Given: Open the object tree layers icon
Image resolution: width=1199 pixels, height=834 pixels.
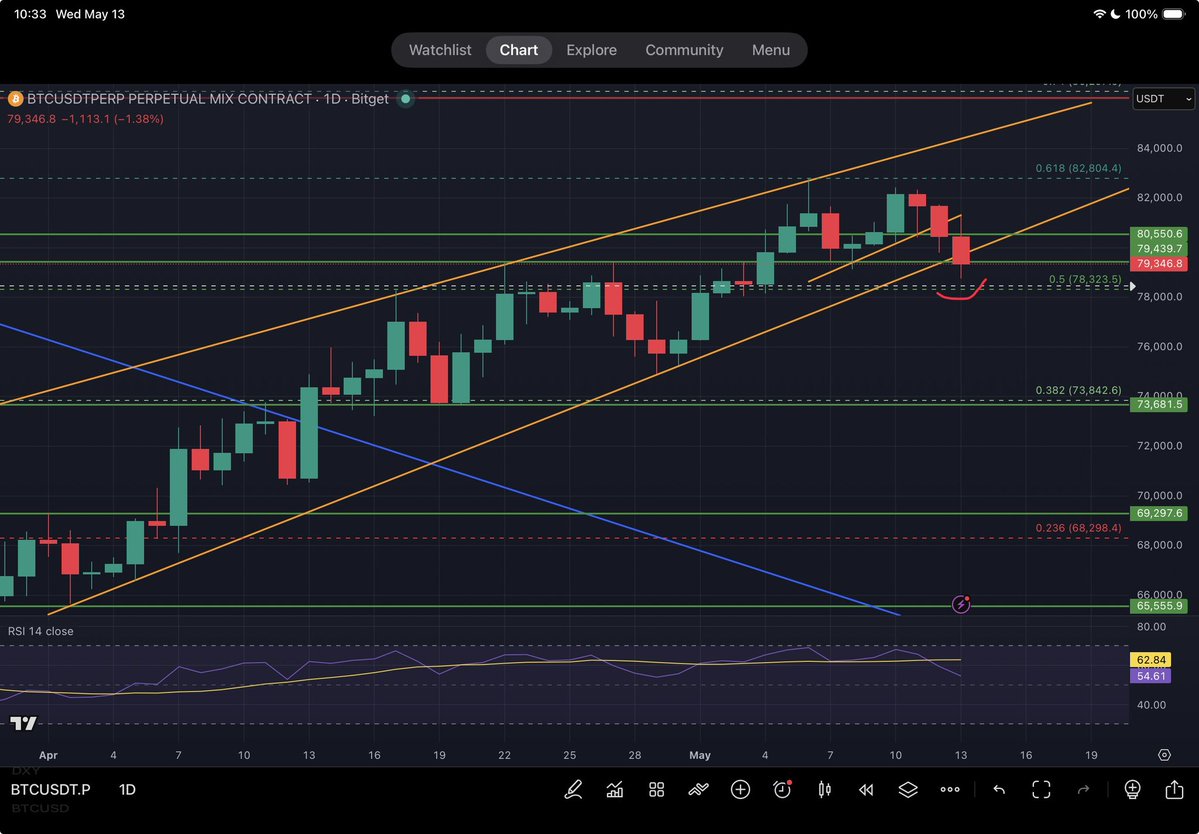Looking at the screenshot, I should (908, 790).
